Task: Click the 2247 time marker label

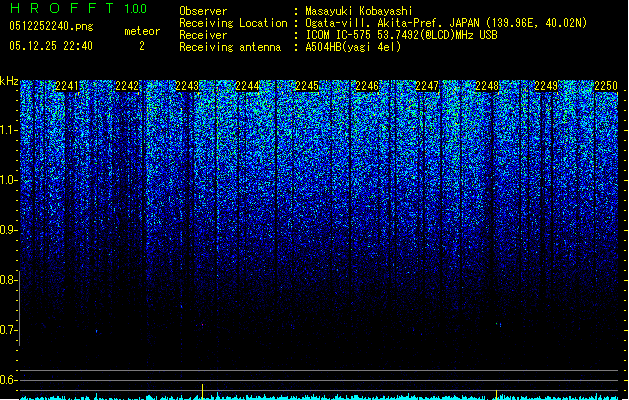Action: pyautogui.click(x=427, y=86)
